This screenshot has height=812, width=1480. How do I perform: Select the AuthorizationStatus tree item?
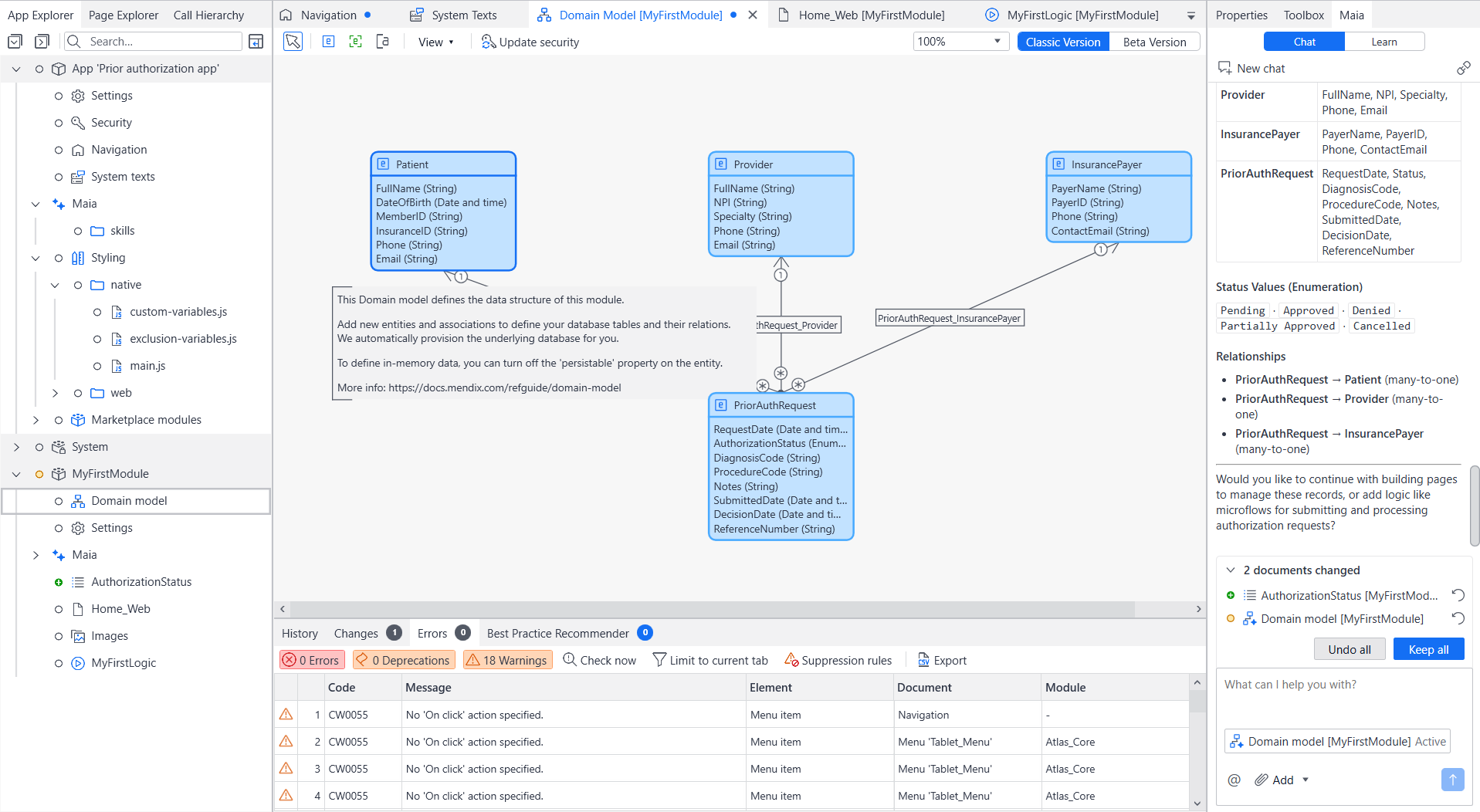(x=141, y=582)
